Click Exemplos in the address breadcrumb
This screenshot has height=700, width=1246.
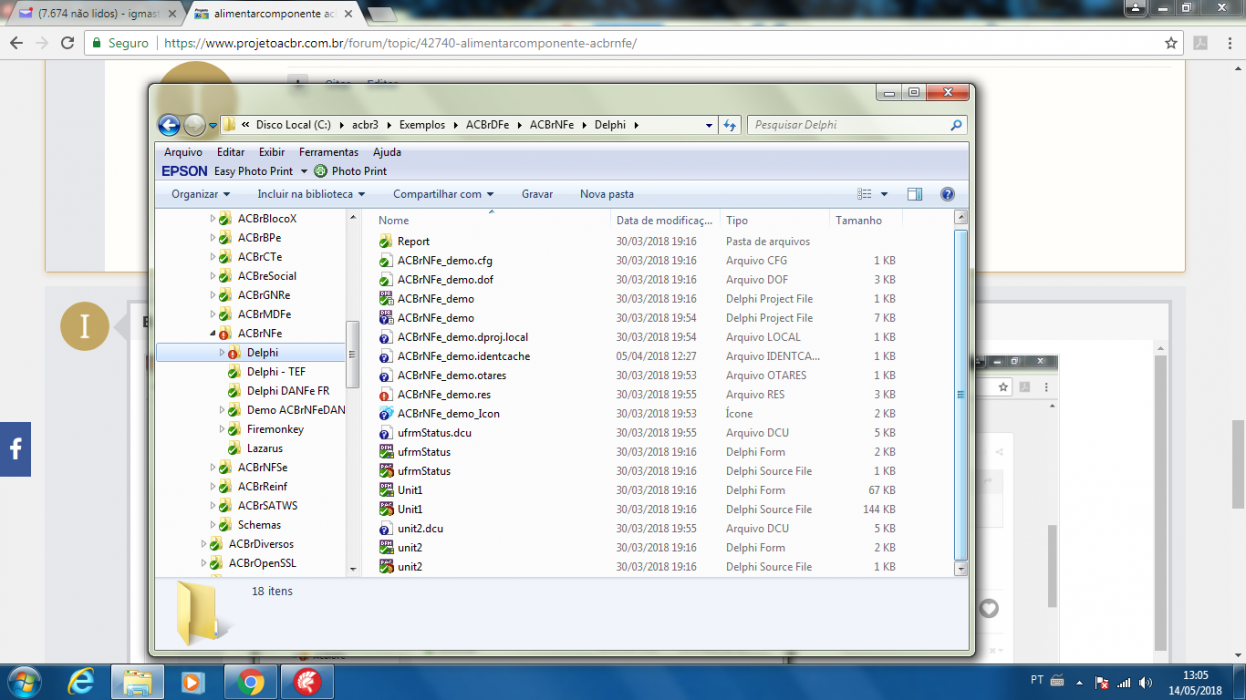[x=422, y=125]
